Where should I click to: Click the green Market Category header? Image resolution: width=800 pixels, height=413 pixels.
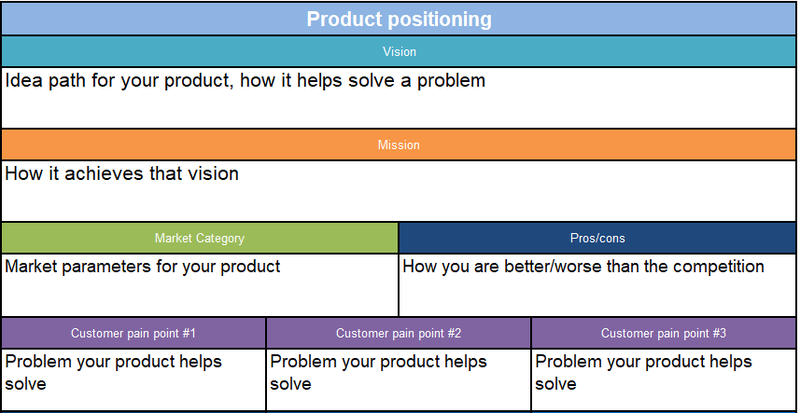tap(199, 238)
